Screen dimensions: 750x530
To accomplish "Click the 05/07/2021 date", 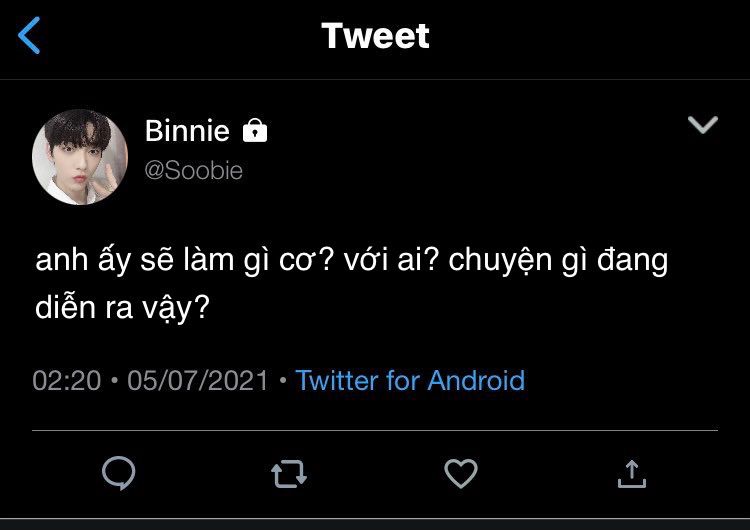I will coord(198,380).
